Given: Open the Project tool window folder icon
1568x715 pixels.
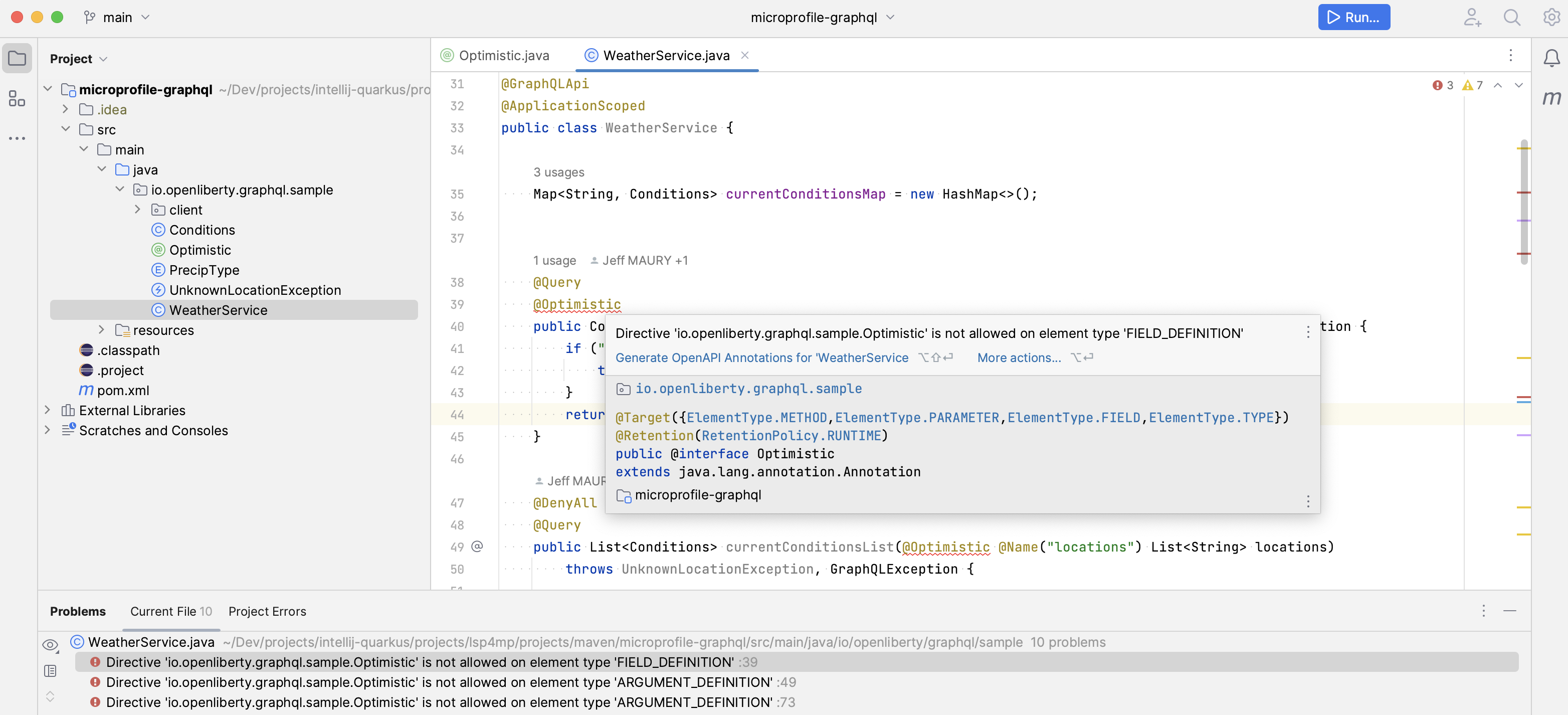Looking at the screenshot, I should tap(17, 59).
